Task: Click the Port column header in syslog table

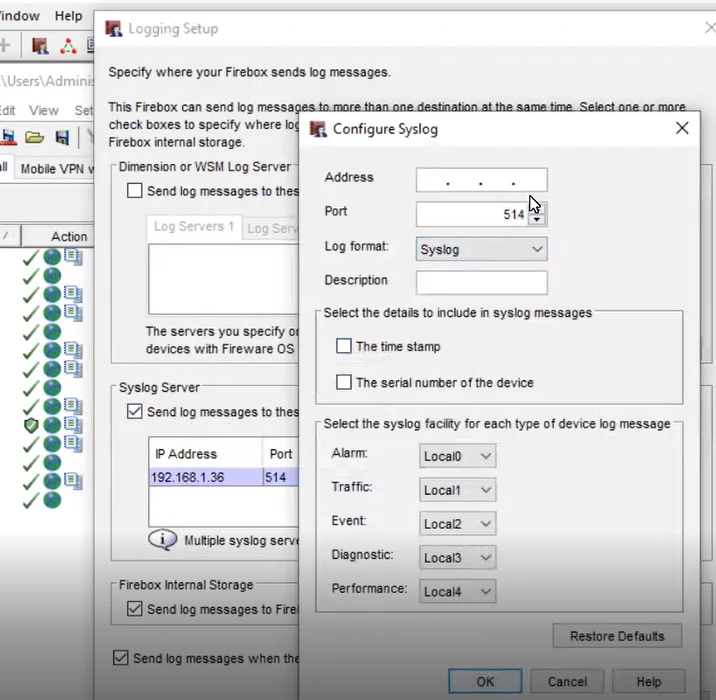Action: pos(280,453)
